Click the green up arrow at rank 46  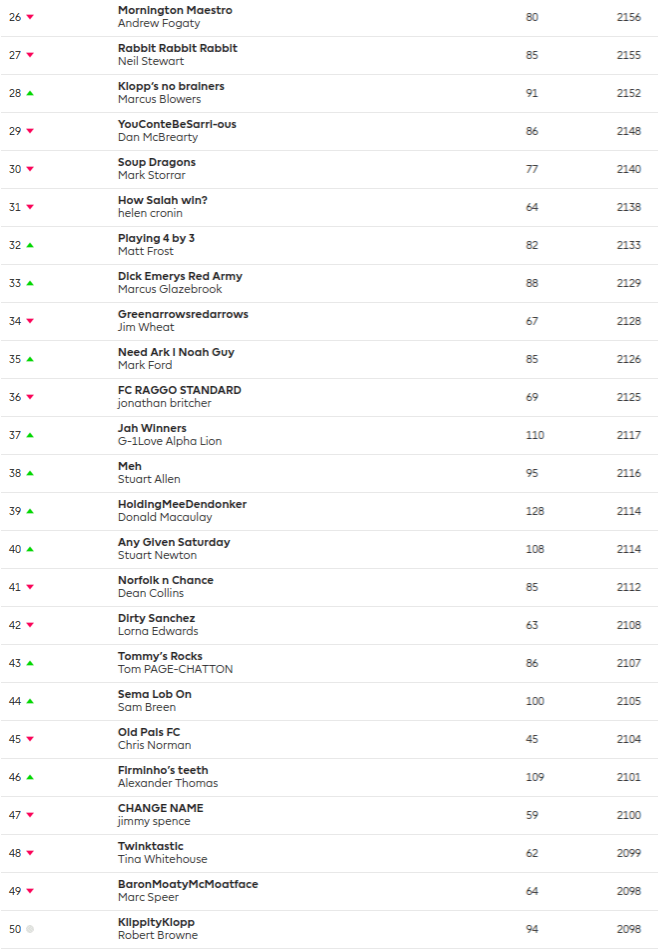(x=30, y=777)
